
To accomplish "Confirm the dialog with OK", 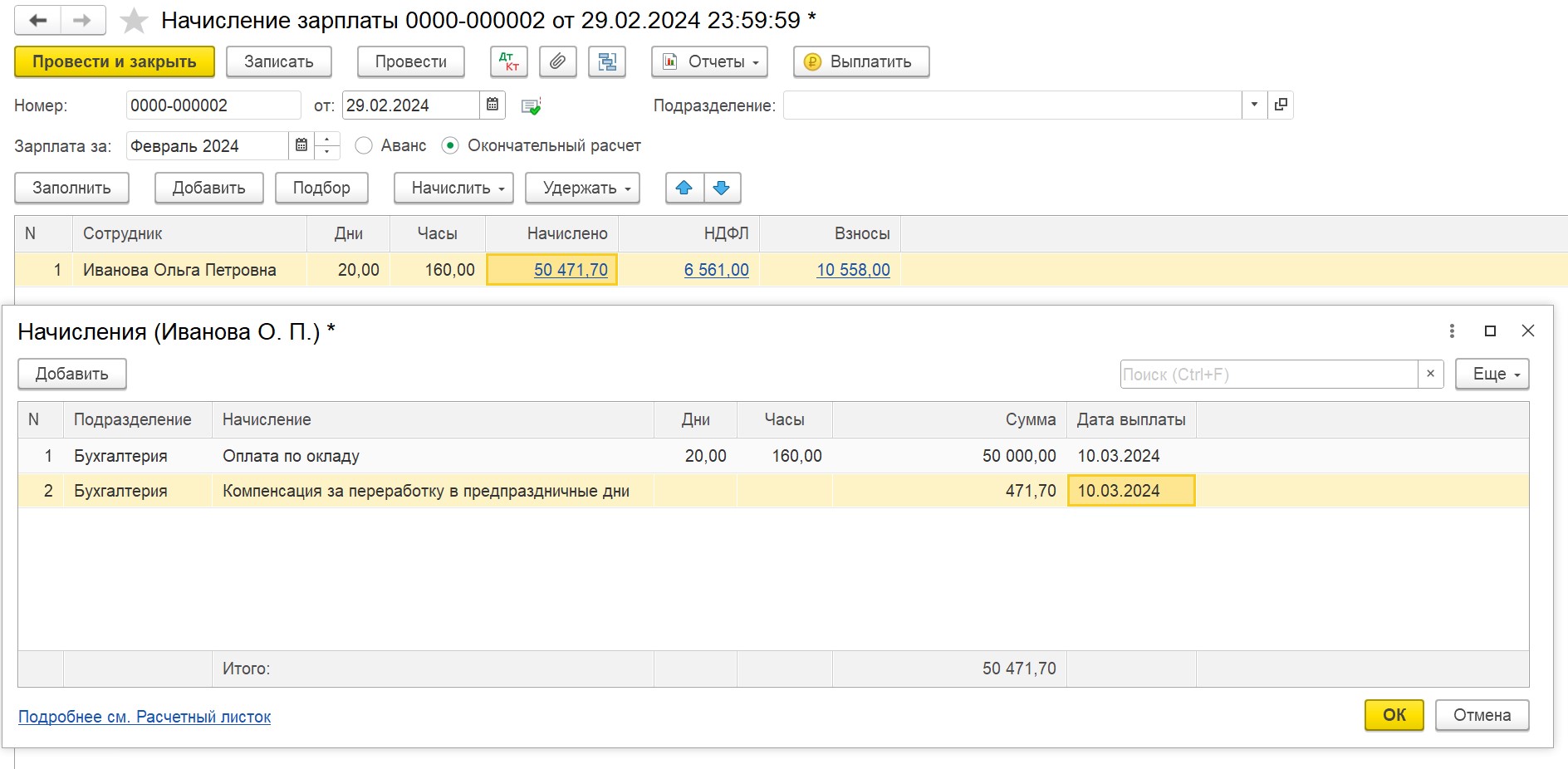I will [x=1394, y=715].
